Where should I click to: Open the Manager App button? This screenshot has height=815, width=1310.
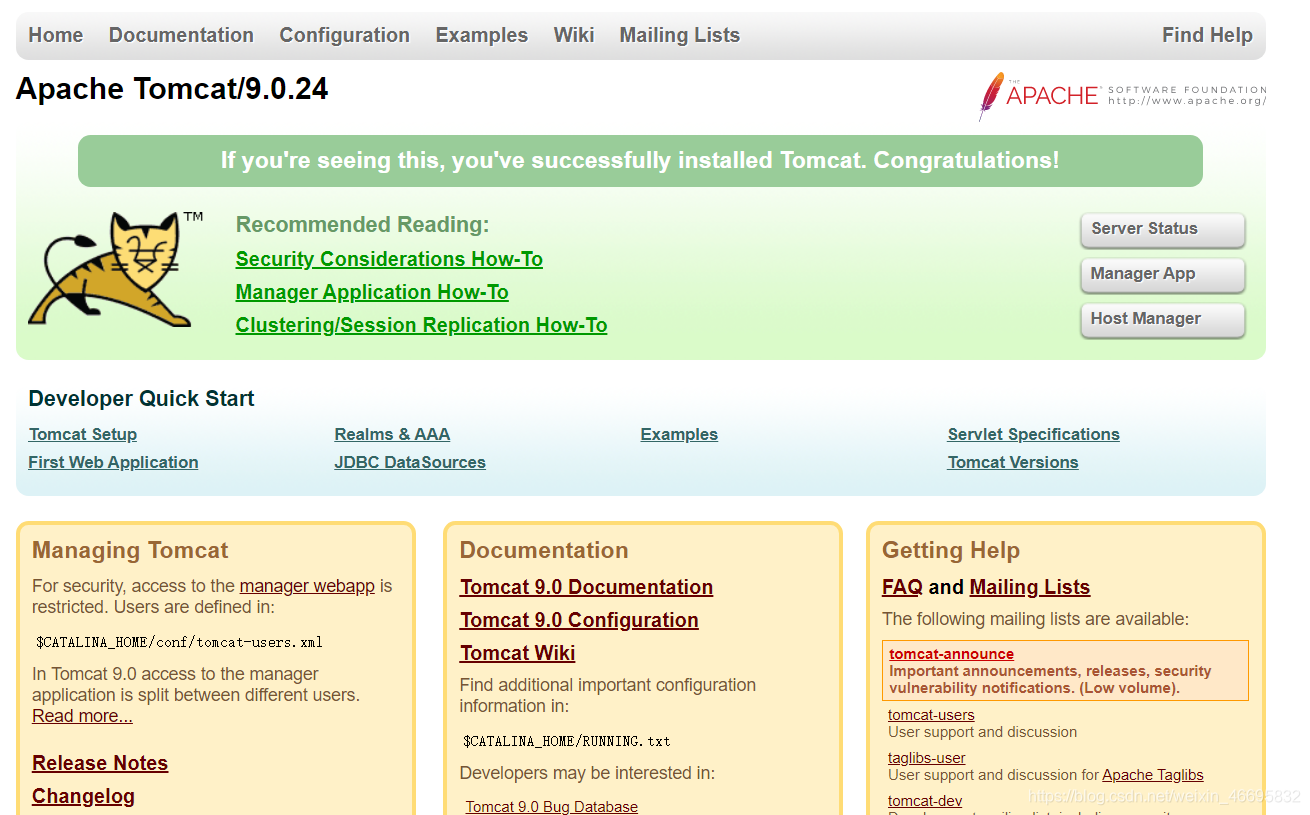(1163, 274)
